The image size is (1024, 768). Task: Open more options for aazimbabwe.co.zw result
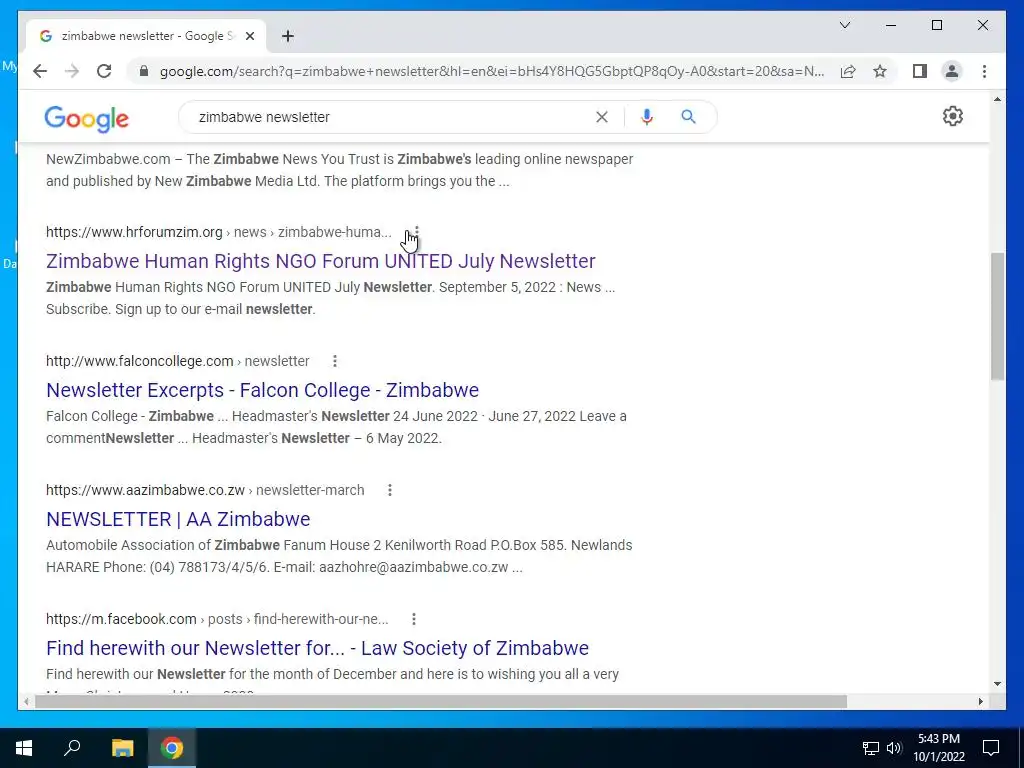[x=389, y=490]
